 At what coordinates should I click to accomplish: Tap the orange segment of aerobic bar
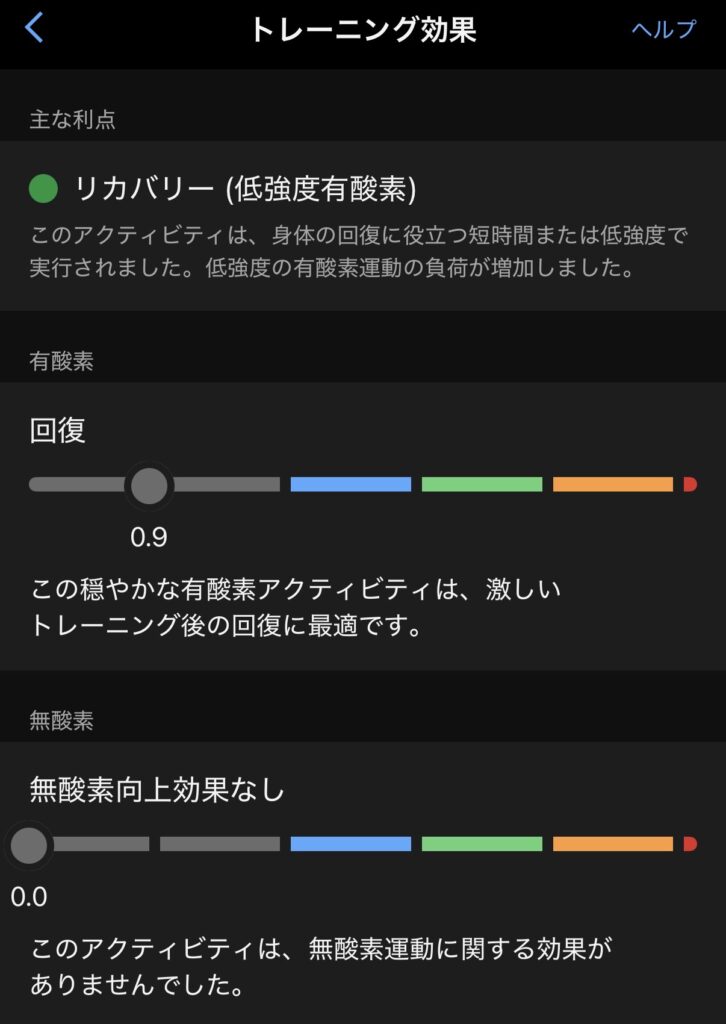click(x=612, y=485)
